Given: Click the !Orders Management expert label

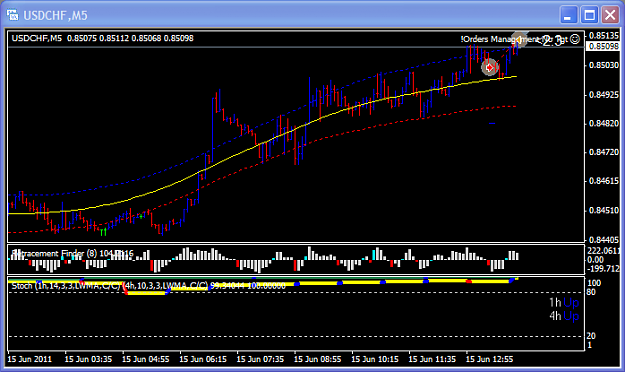Looking at the screenshot, I should click(514, 39).
